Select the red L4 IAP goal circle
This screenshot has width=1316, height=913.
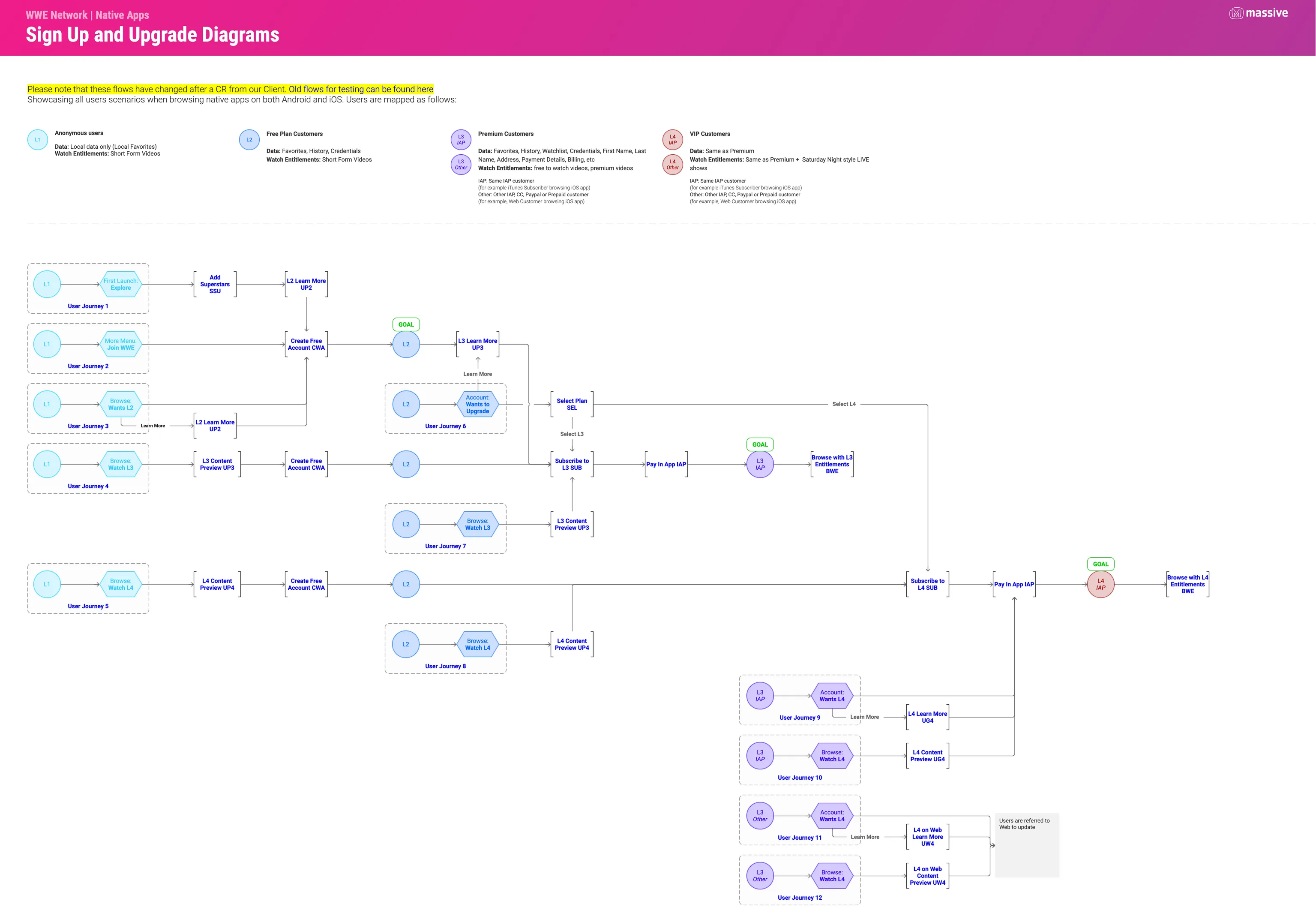[x=1101, y=585]
